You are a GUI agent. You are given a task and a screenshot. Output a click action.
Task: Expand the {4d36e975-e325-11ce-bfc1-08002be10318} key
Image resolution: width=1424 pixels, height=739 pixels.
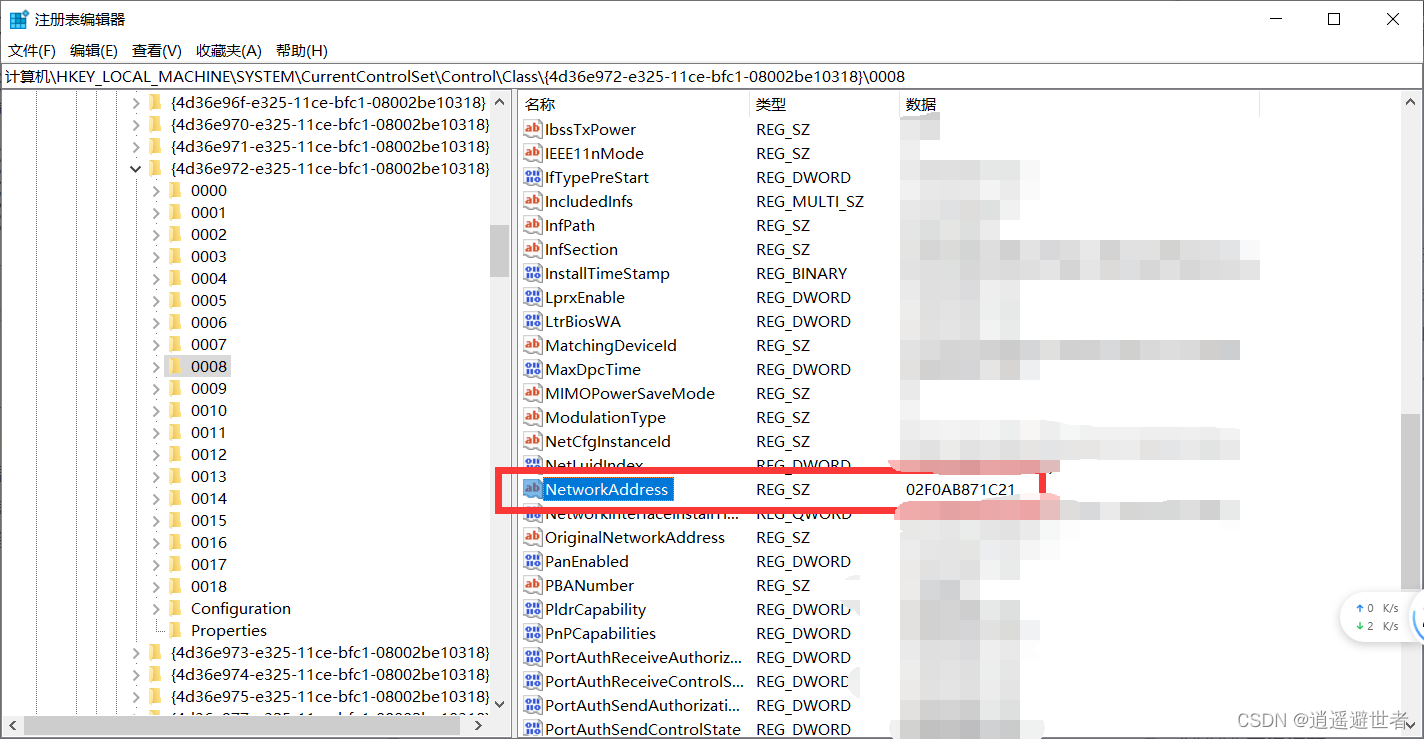click(x=136, y=696)
